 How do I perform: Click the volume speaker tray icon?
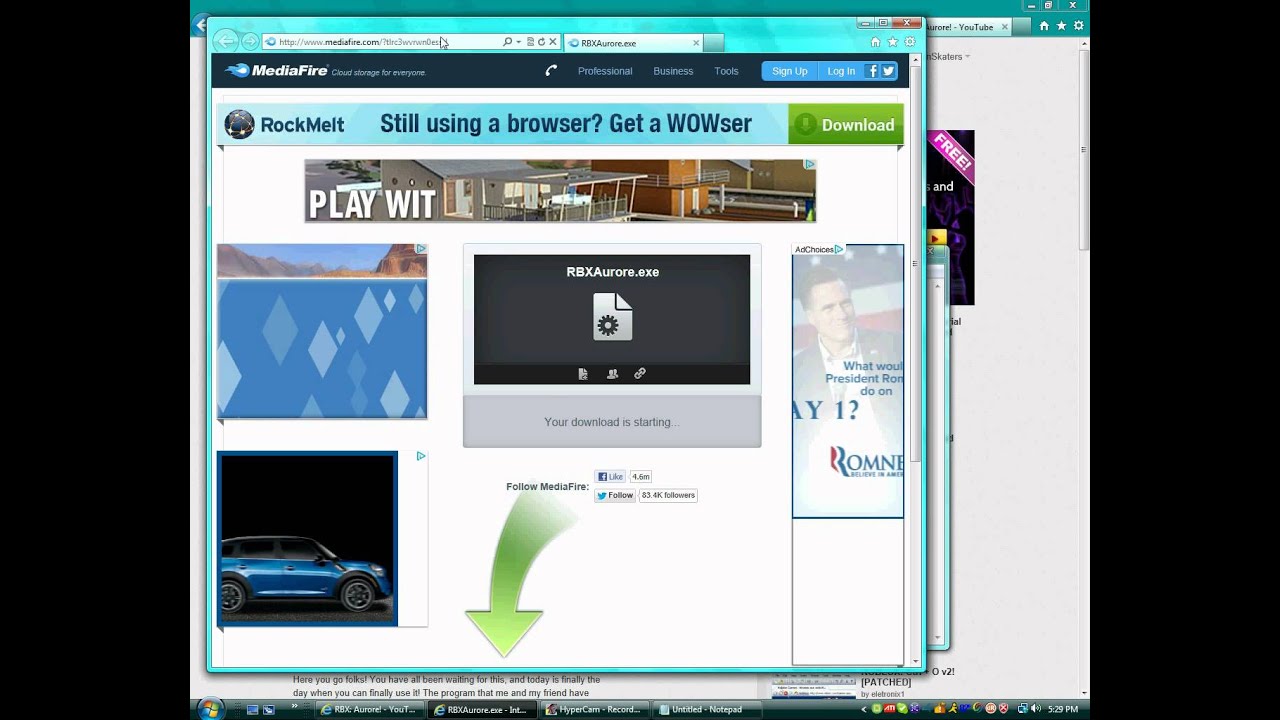(1035, 709)
